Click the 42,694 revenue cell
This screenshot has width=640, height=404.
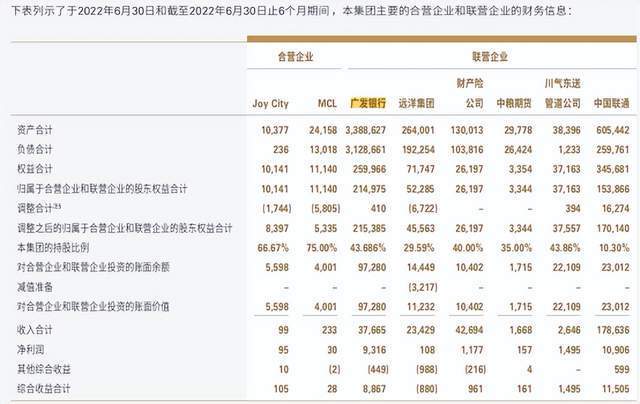coord(469,330)
